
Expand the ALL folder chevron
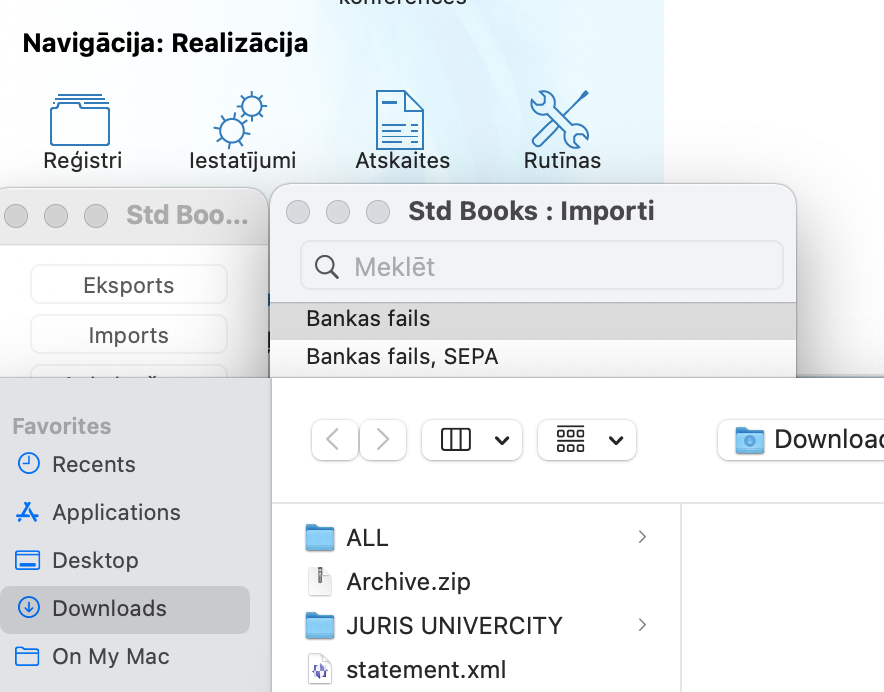click(642, 537)
